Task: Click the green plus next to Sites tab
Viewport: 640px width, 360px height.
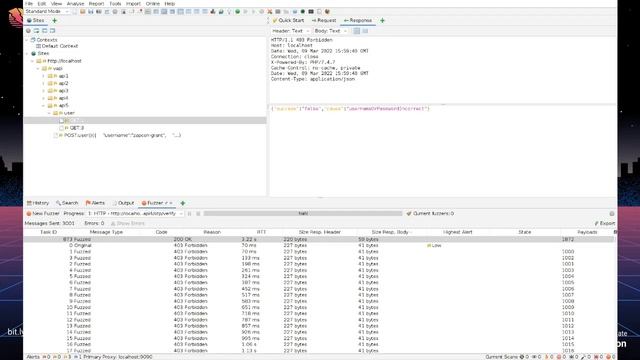Action: (54, 20)
